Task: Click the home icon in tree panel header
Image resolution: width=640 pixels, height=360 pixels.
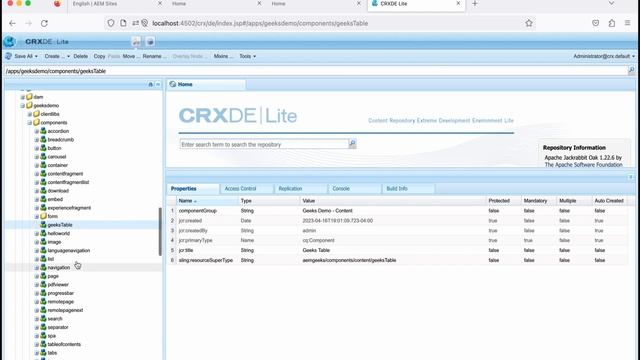Action: pos(151,84)
